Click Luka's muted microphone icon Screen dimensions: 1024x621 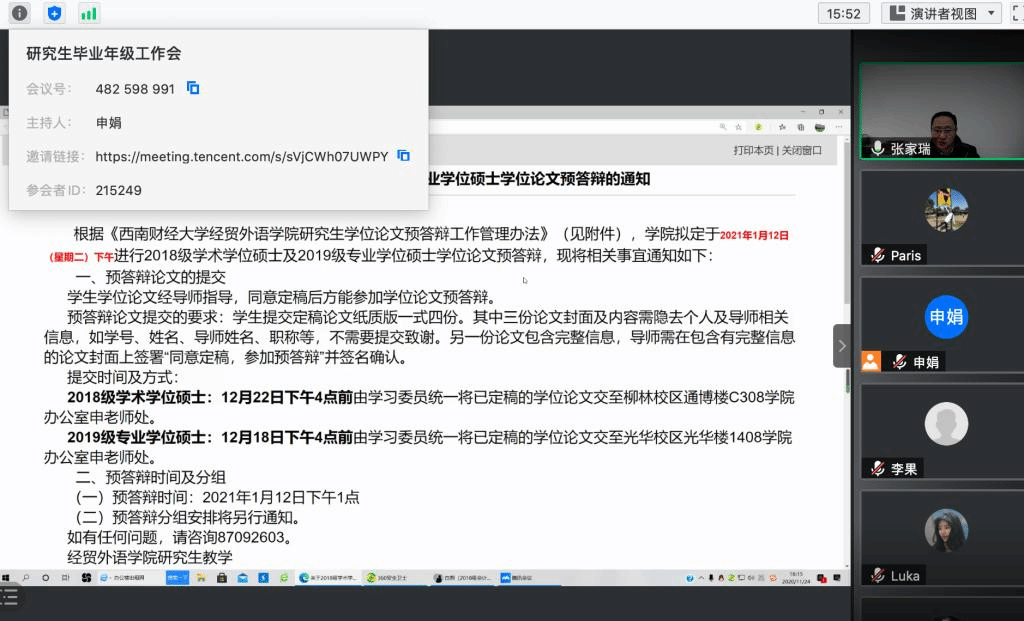[x=878, y=575]
